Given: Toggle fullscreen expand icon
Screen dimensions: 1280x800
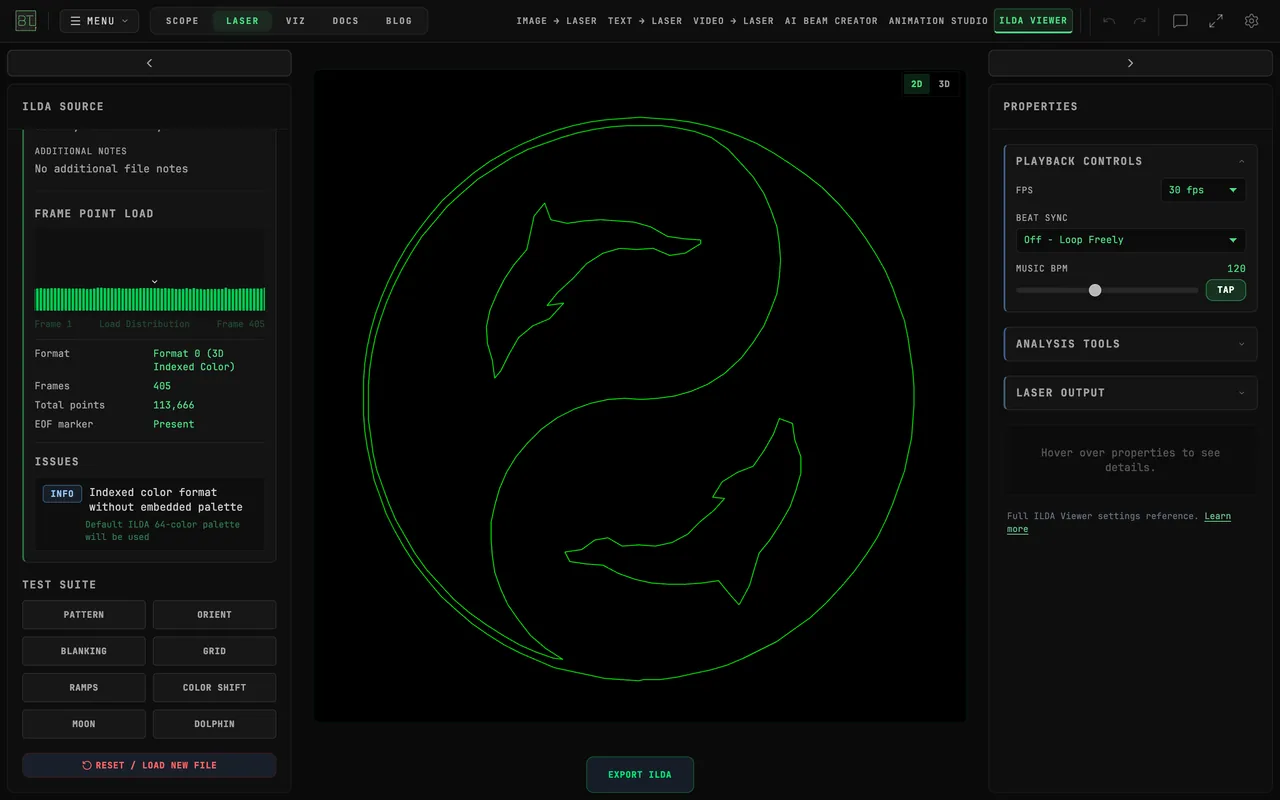Looking at the screenshot, I should pos(1216,21).
